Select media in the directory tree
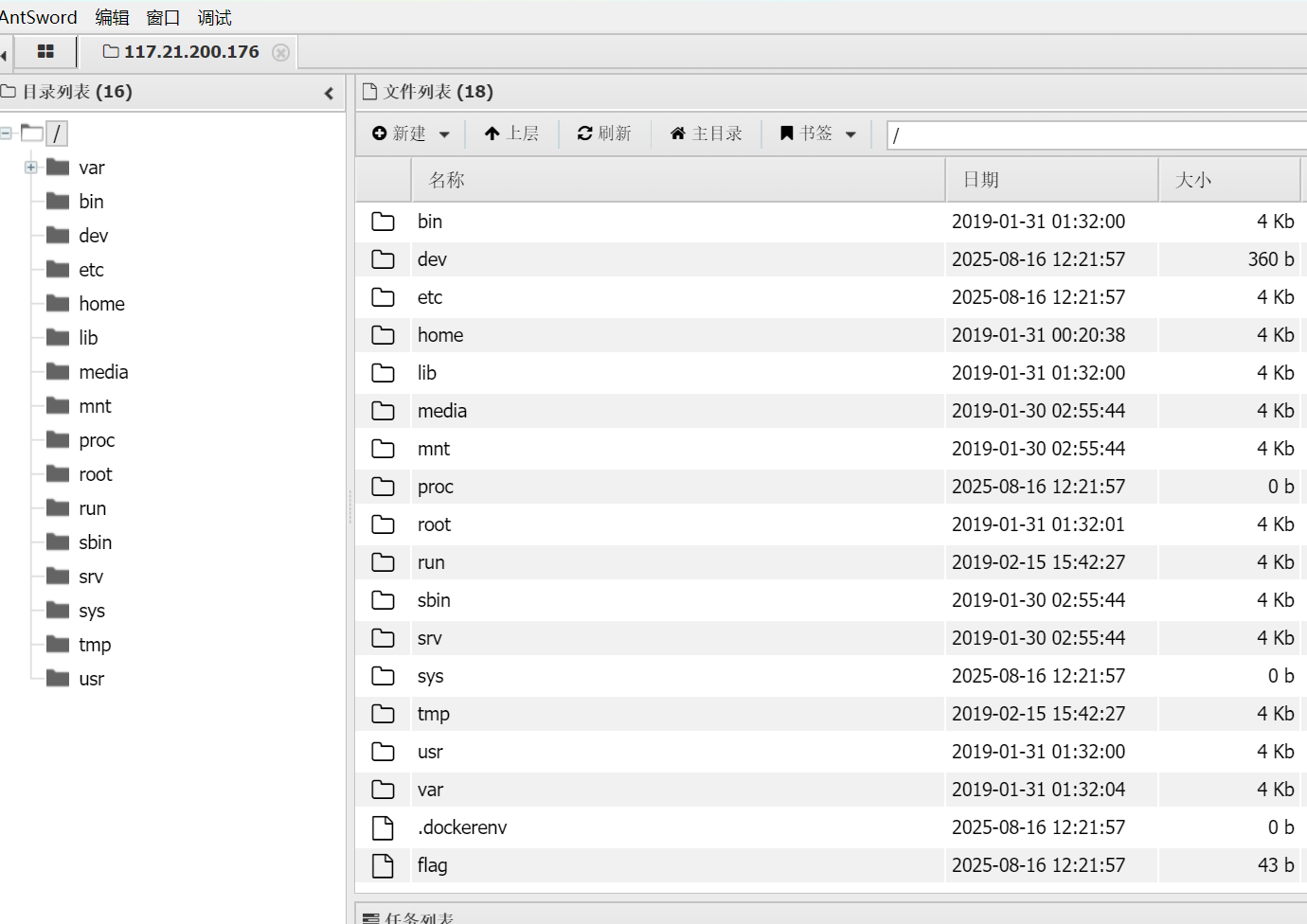Viewport: 1307px width, 924px height. (x=103, y=372)
